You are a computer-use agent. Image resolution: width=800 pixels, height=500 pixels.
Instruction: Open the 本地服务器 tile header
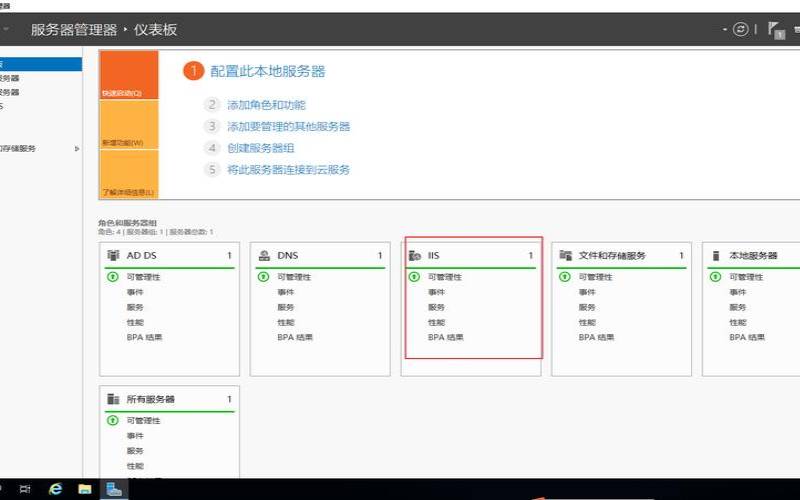click(x=754, y=255)
